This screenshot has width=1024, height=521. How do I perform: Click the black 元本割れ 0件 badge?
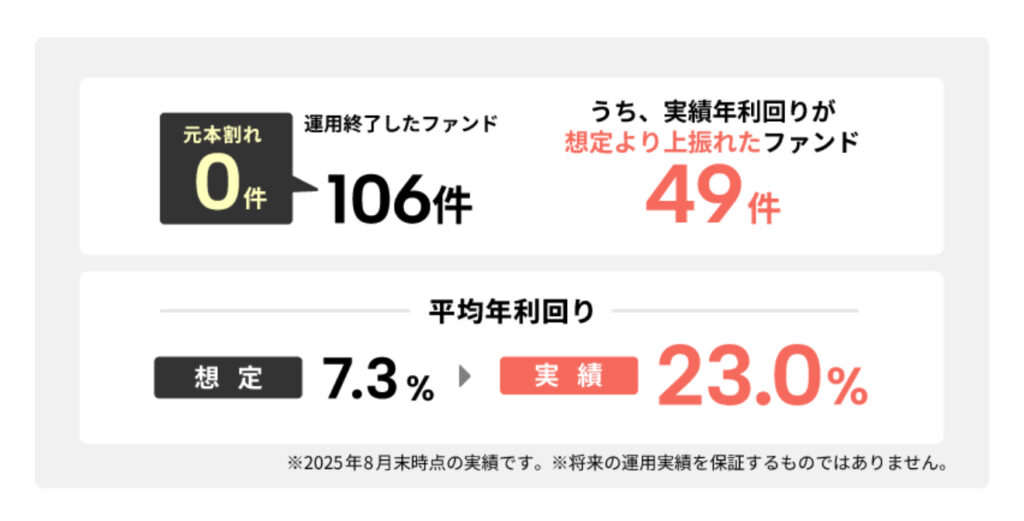(x=226, y=168)
